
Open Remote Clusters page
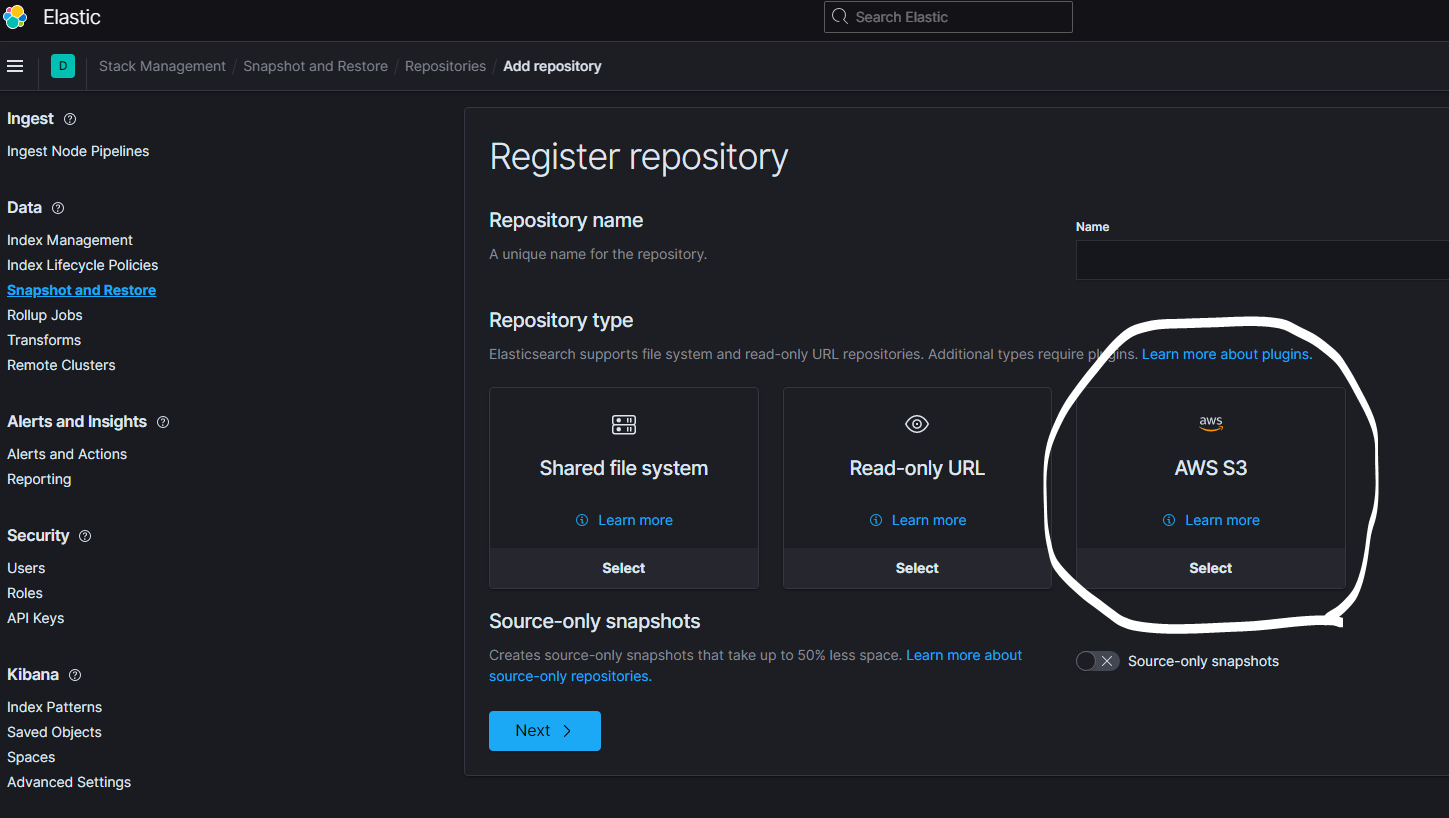[x=61, y=365]
